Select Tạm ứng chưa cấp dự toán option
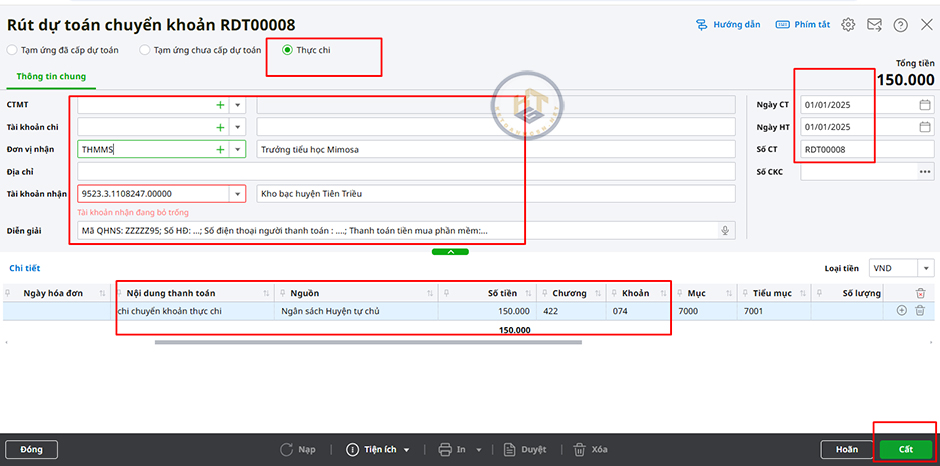 (x=146, y=49)
